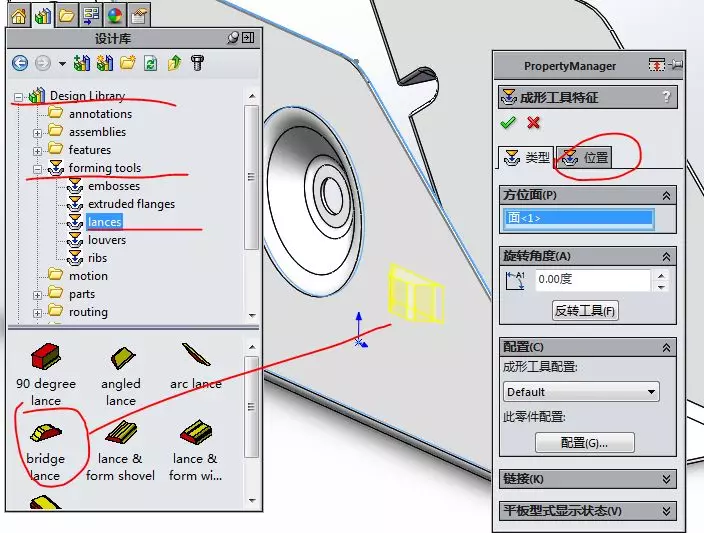Image resolution: width=704 pixels, height=533 pixels.
Task: Expand the 链接(K) section
Action: [x=666, y=479]
